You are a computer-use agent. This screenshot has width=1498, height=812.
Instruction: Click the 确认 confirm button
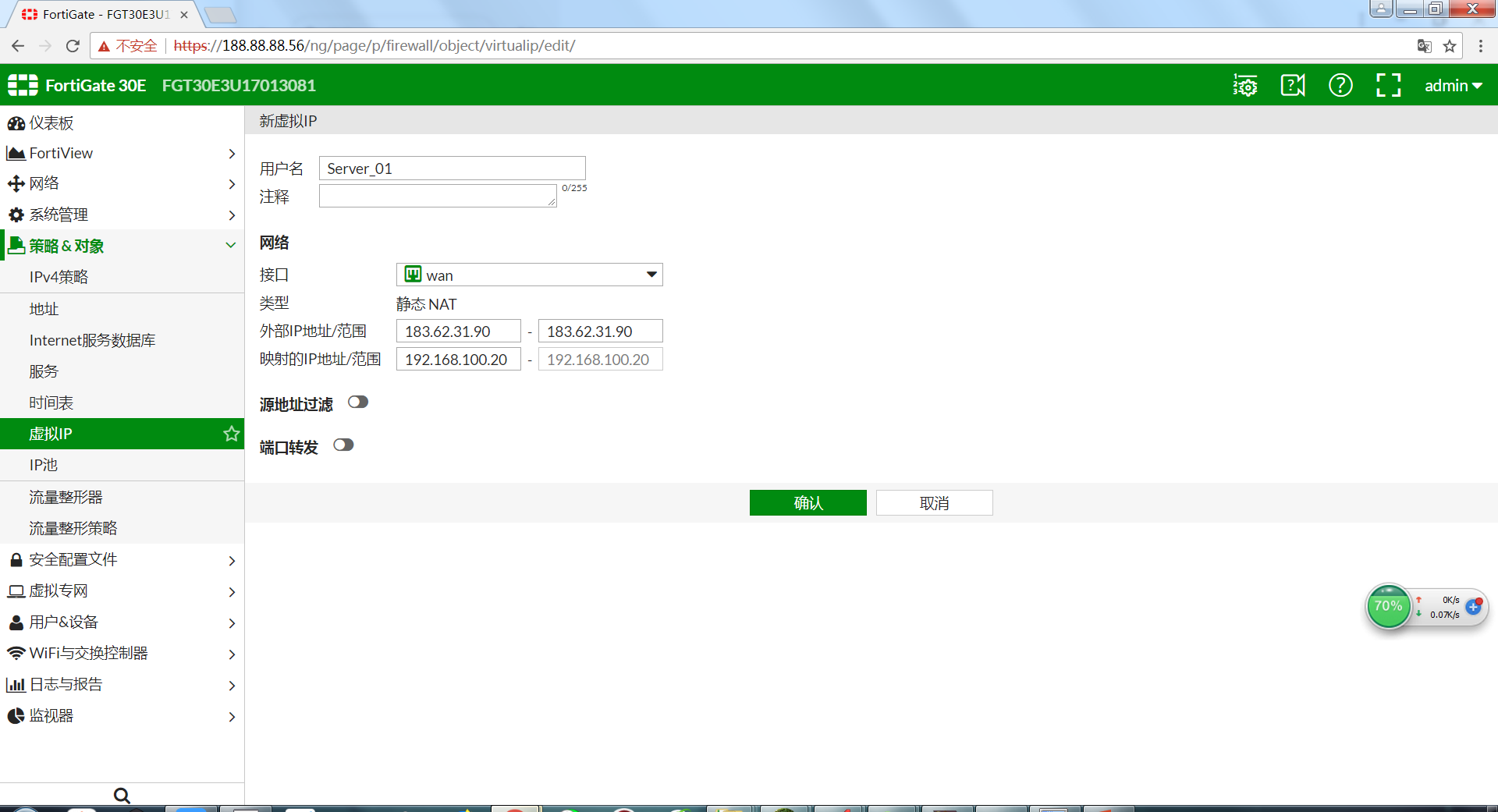point(808,503)
